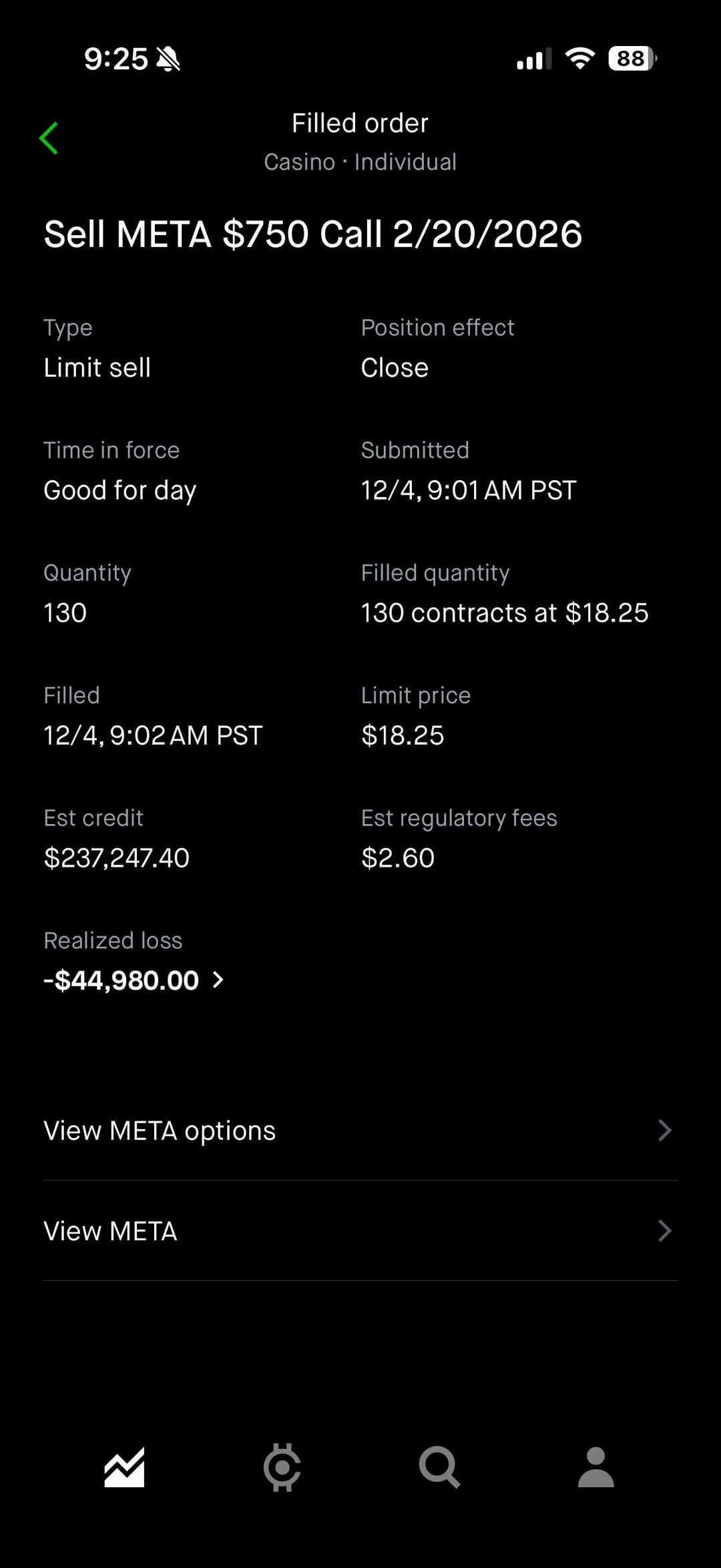Tap the -$44,980.00 realized loss amount

click(122, 980)
